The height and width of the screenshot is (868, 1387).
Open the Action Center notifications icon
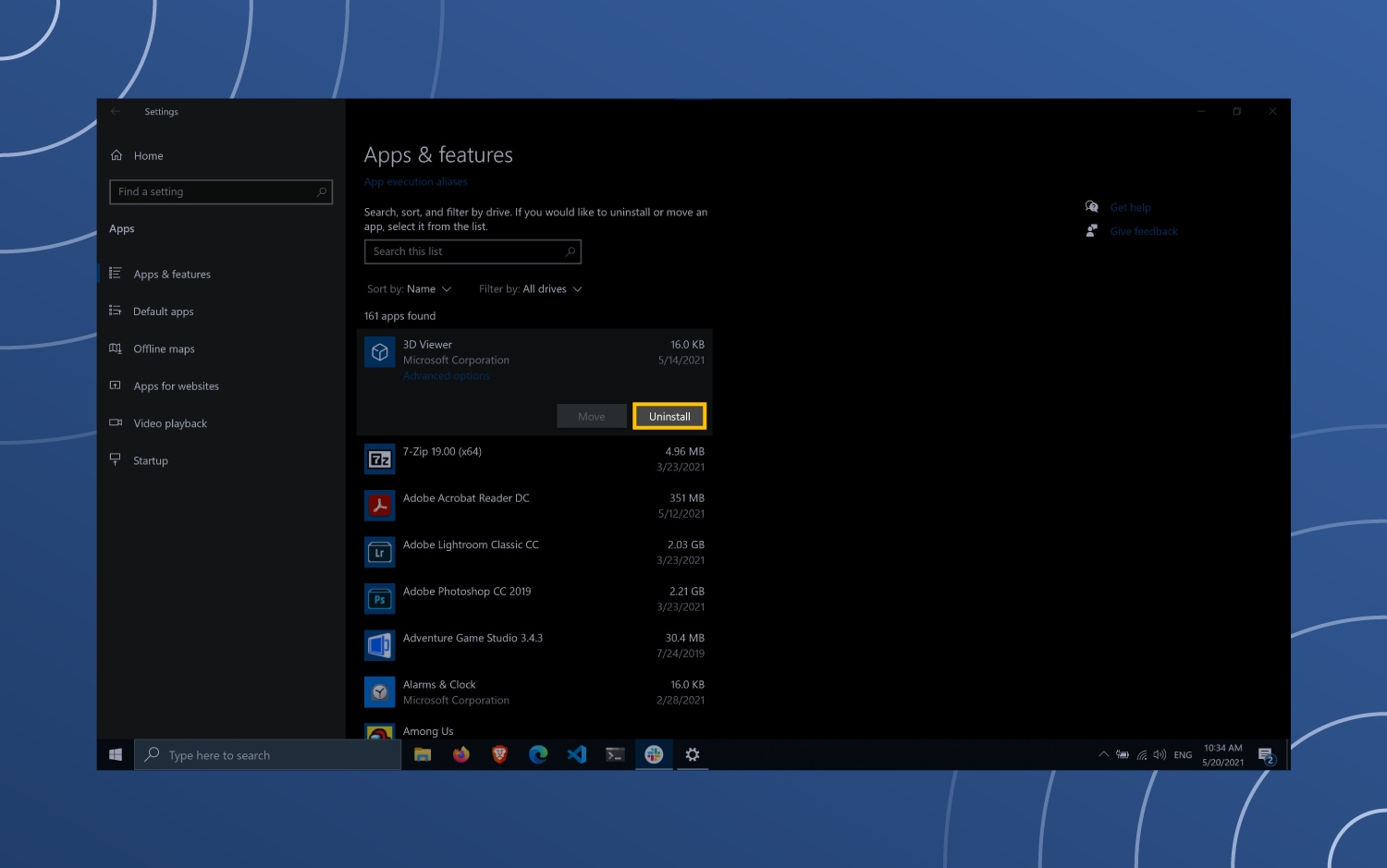point(1266,756)
